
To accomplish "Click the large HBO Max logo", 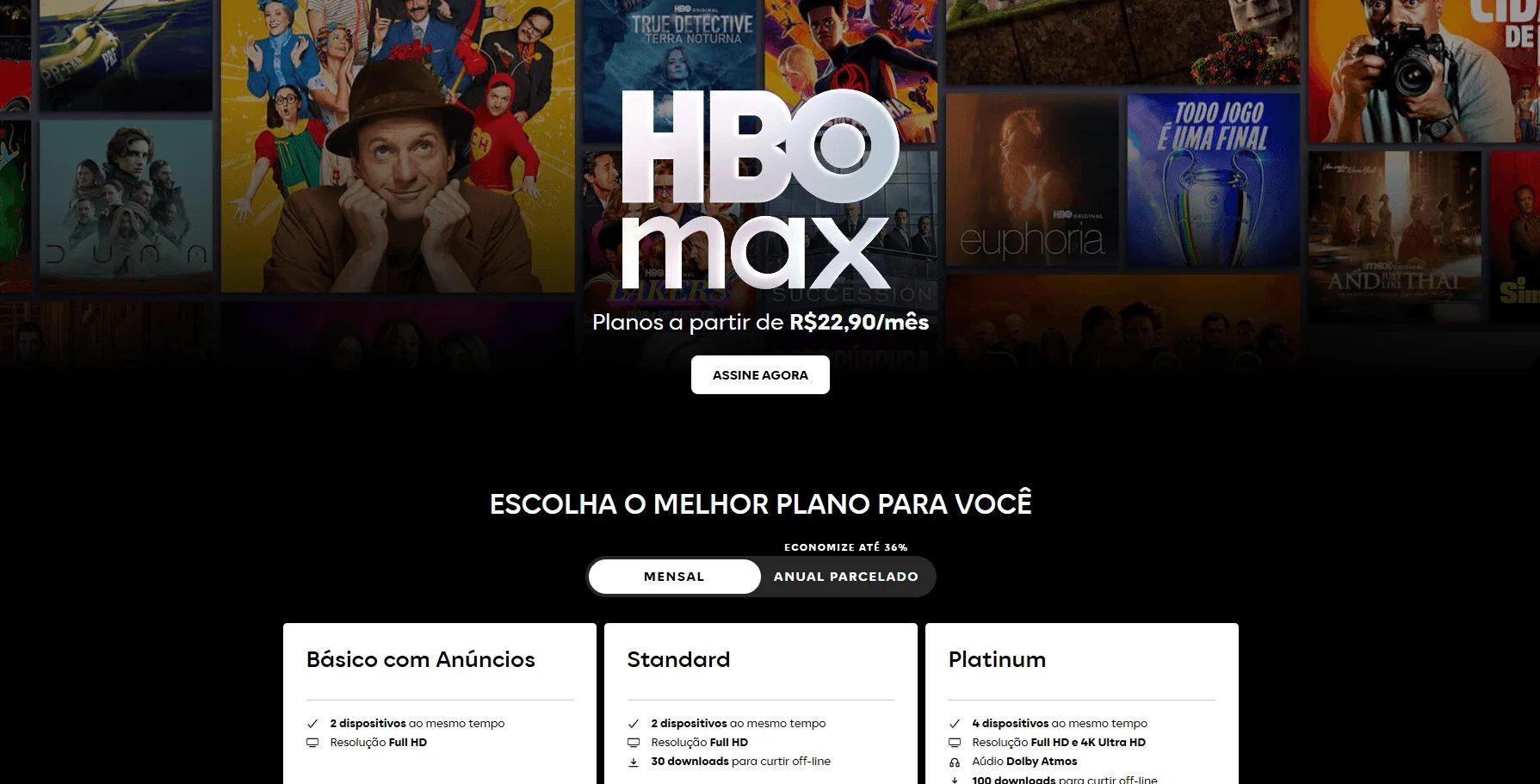I will point(758,190).
